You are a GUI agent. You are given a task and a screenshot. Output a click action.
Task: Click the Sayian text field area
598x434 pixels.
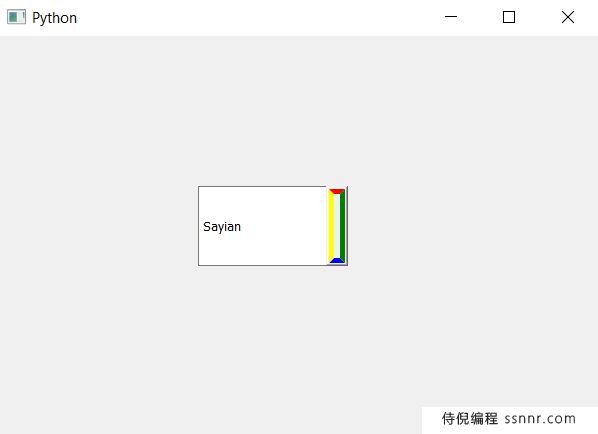pos(262,226)
